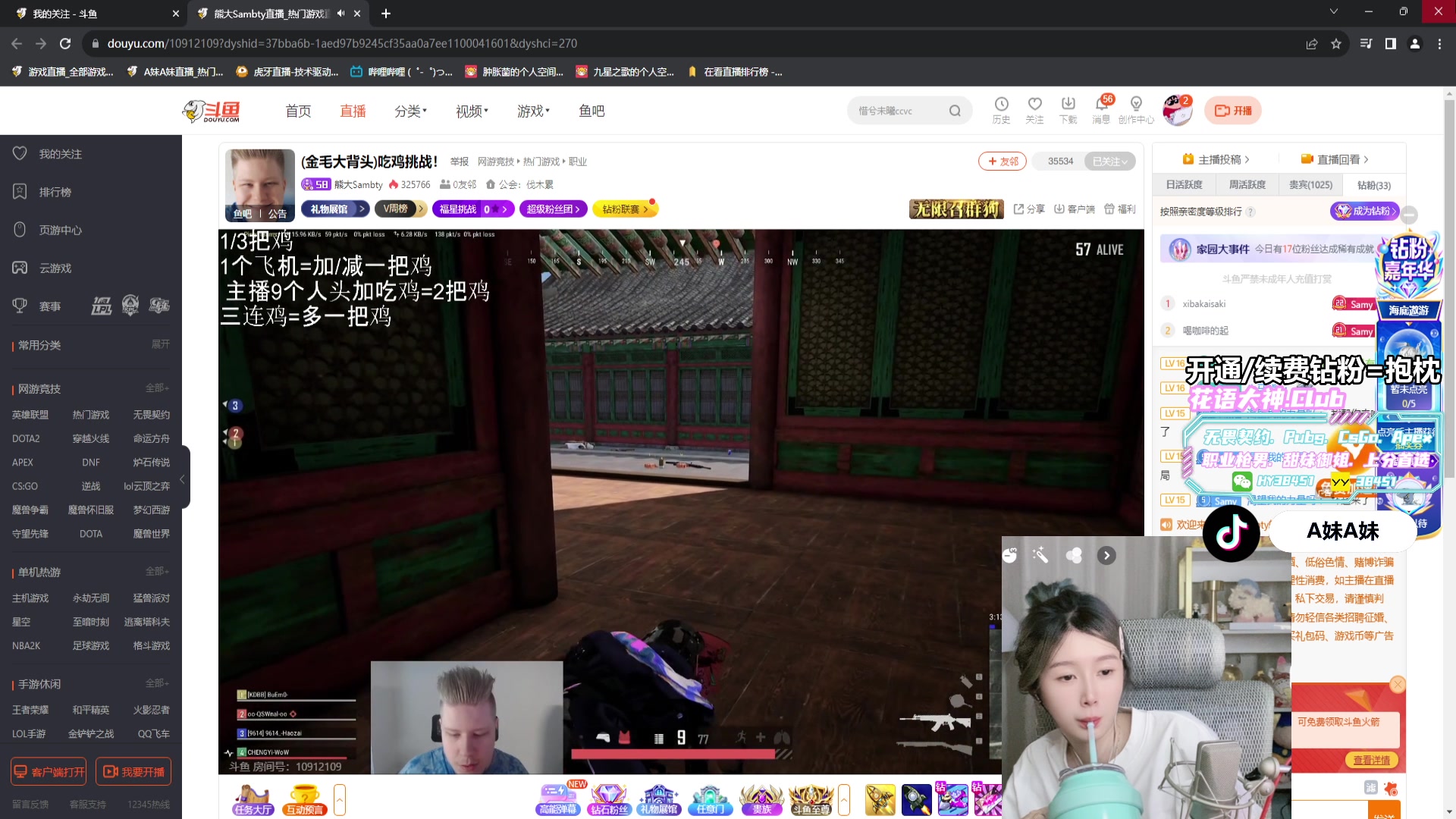Open the 礼物展馆 building icon in gift bar
This screenshot has width=1456, height=819.
658,799
